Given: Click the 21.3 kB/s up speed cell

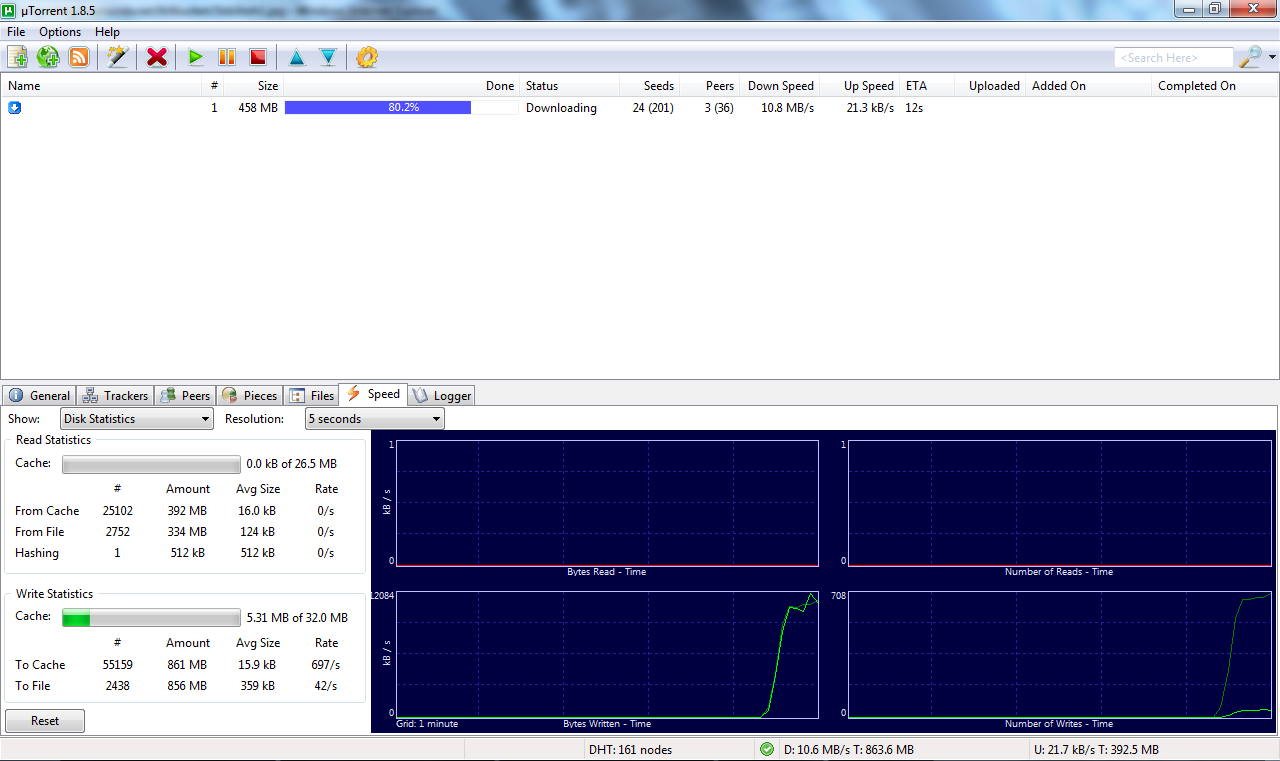Looking at the screenshot, I should tap(870, 108).
